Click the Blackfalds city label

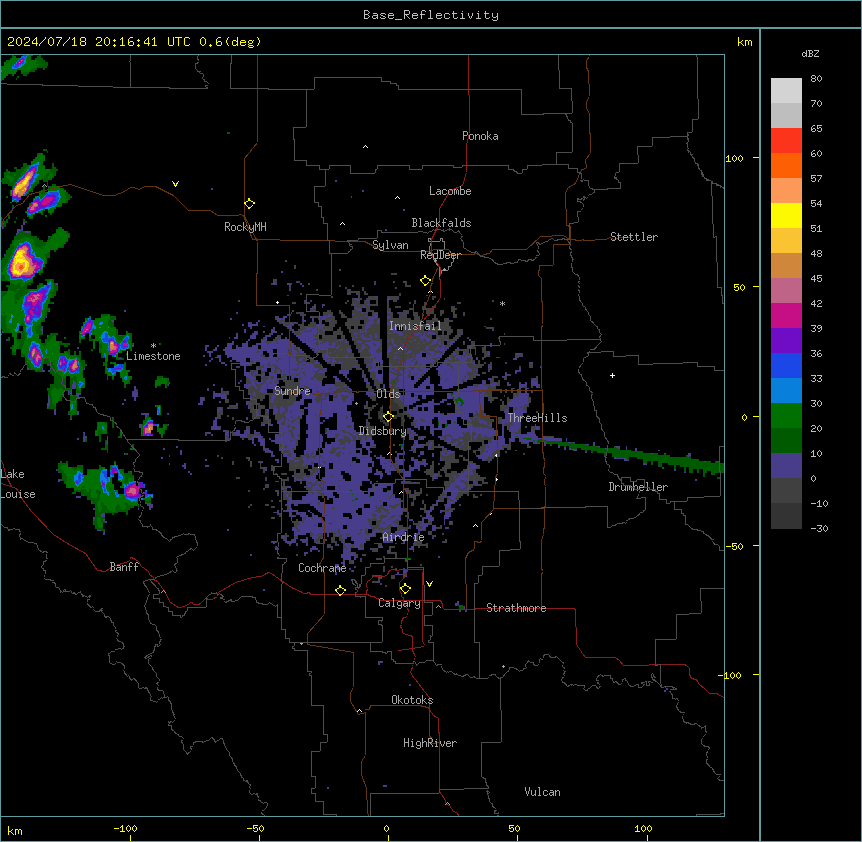[441, 223]
